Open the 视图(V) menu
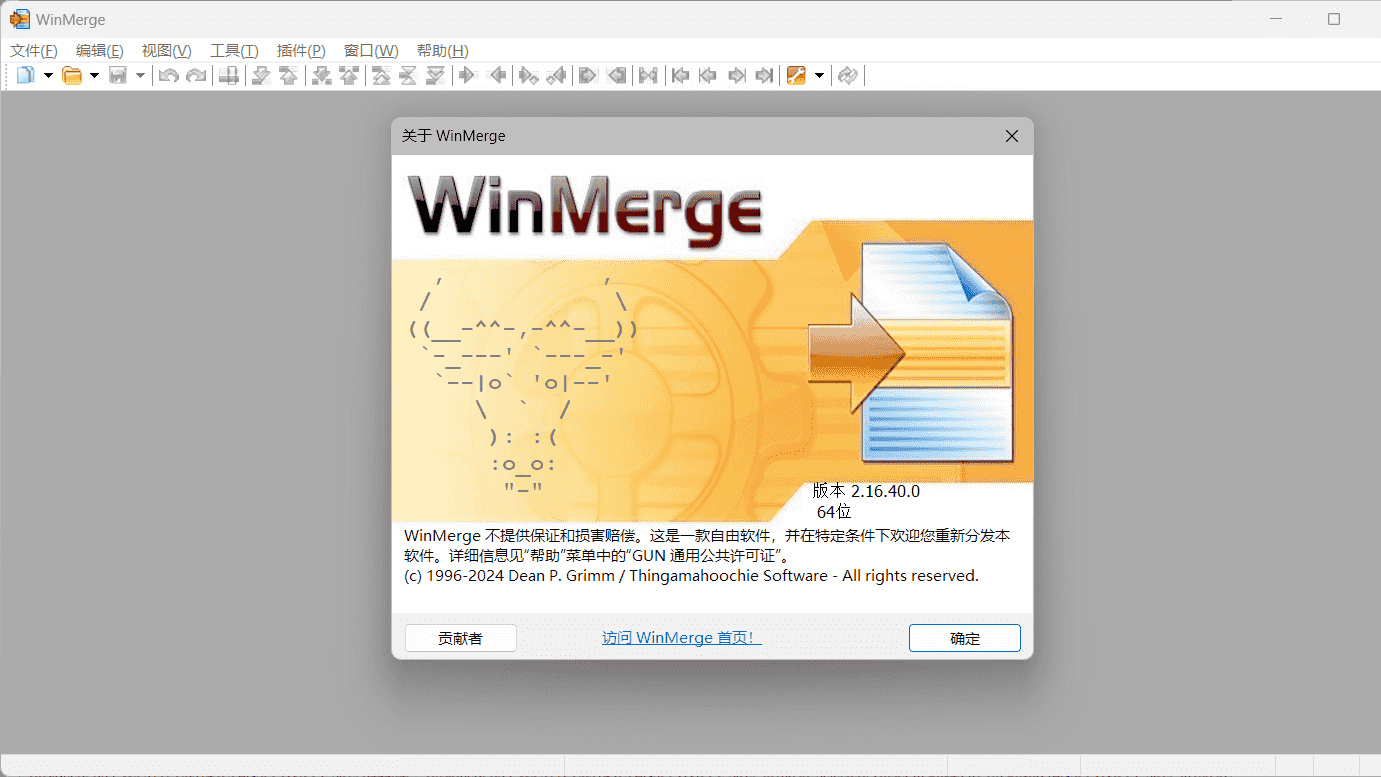The image size is (1381, 777). [x=166, y=51]
